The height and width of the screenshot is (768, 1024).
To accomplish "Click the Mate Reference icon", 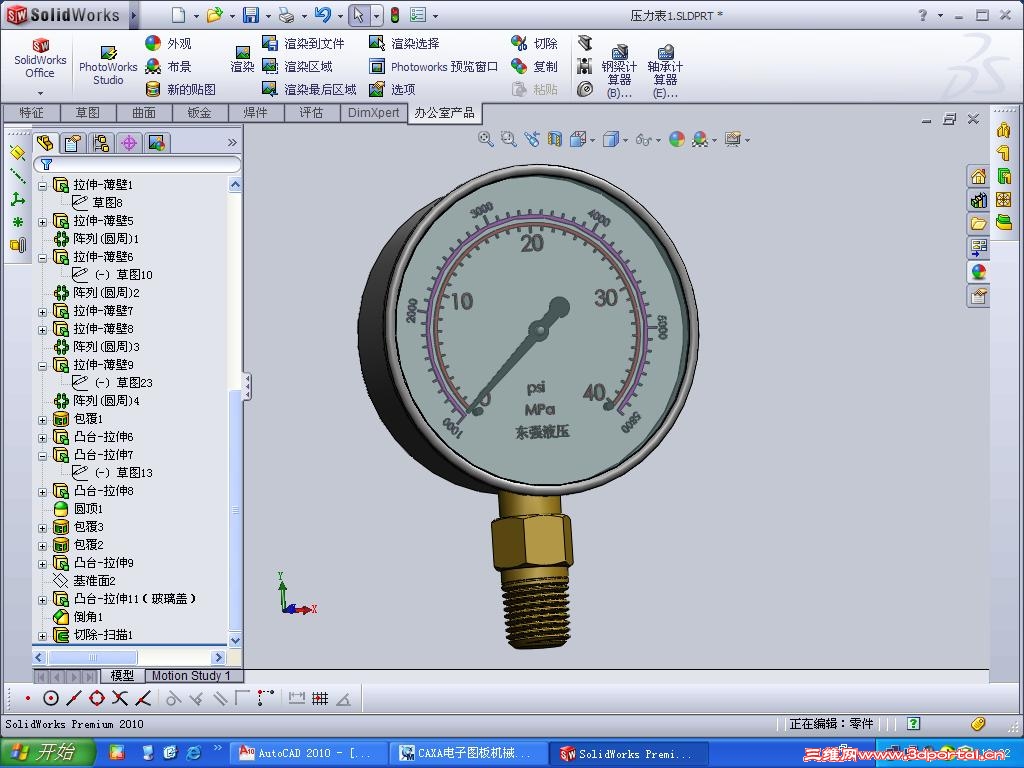I will [x=18, y=245].
